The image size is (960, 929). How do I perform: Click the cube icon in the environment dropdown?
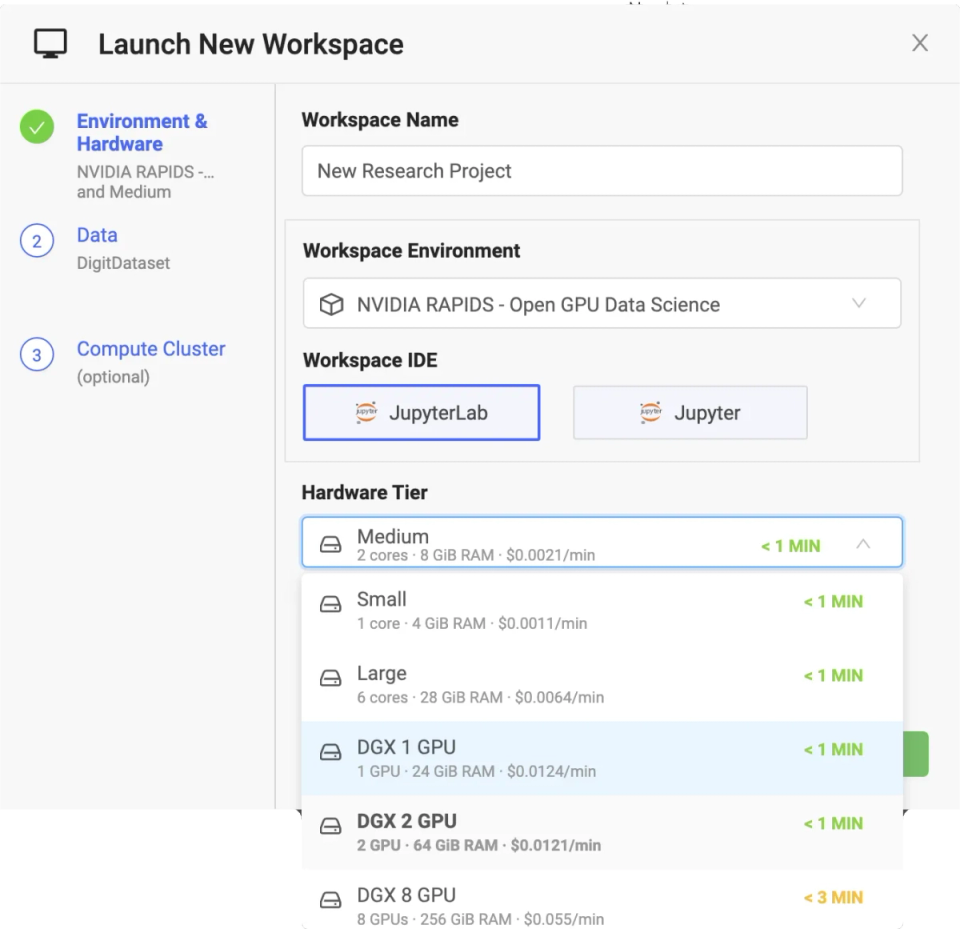[x=331, y=304]
